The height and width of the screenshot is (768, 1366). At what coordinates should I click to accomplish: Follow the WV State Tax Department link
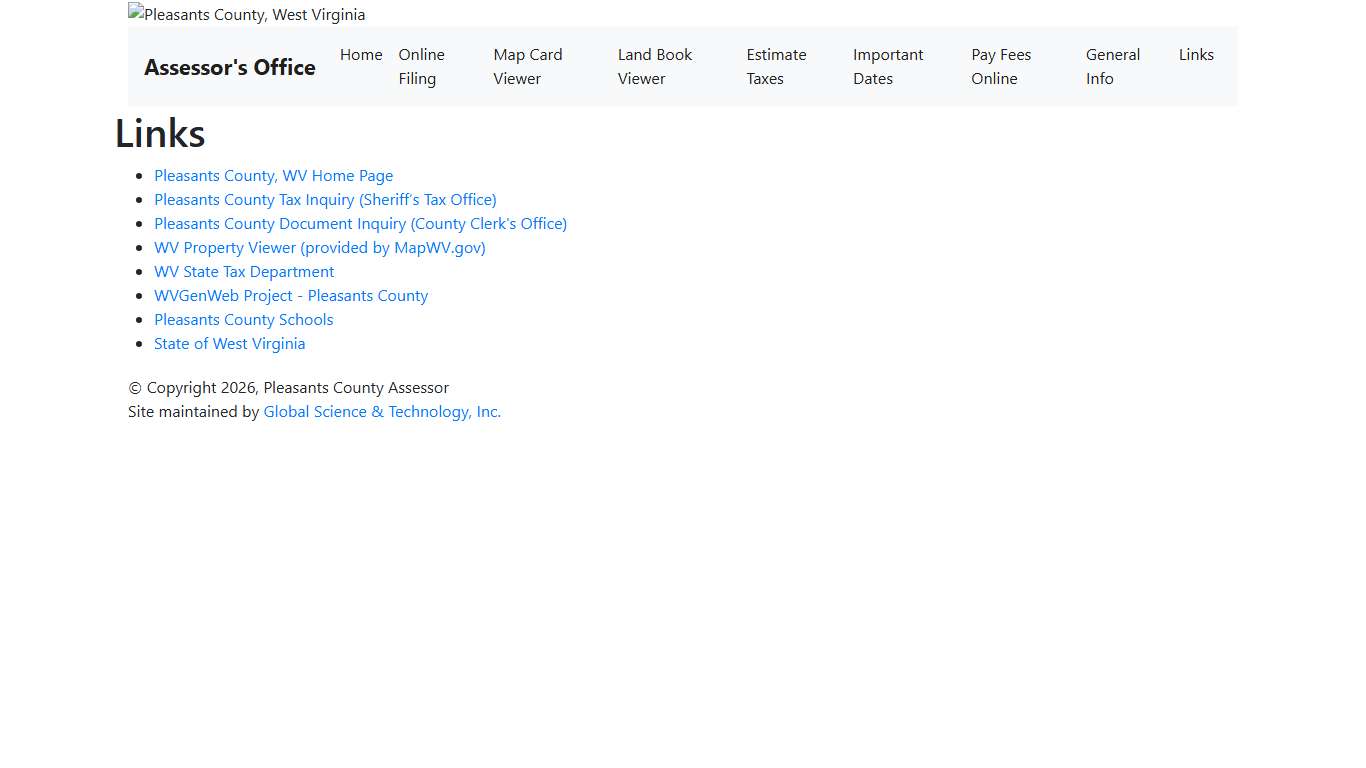click(x=244, y=271)
